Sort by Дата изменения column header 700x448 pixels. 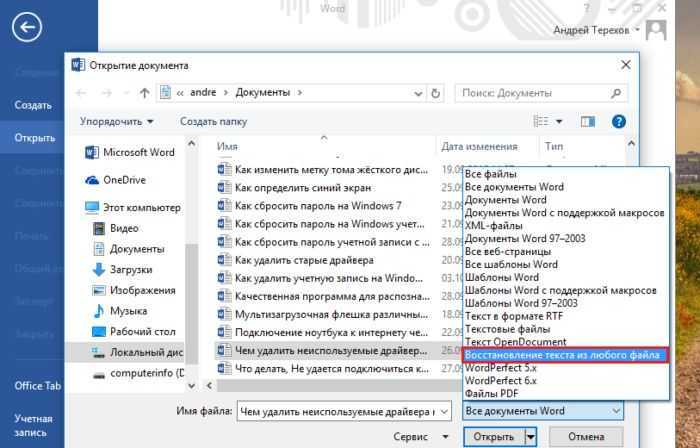tap(479, 146)
